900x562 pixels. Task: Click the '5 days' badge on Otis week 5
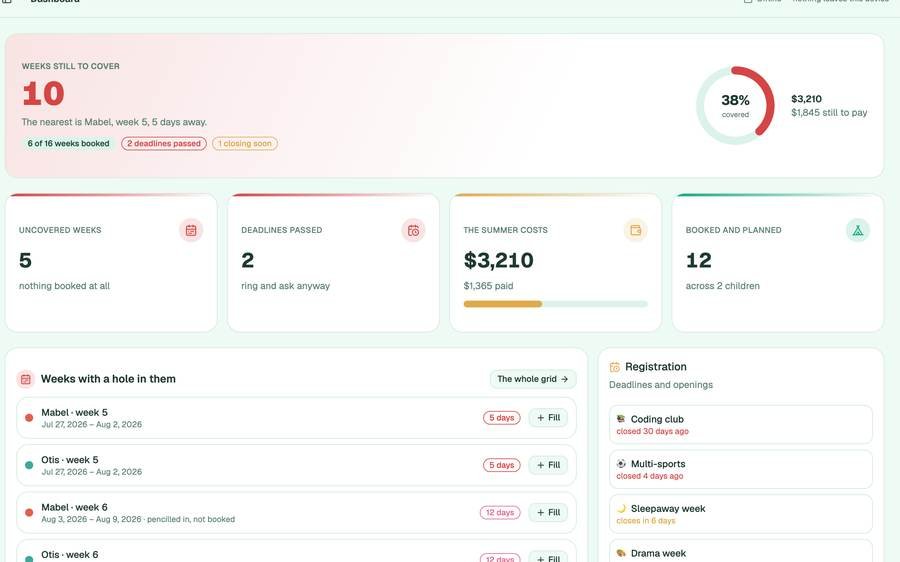502,465
